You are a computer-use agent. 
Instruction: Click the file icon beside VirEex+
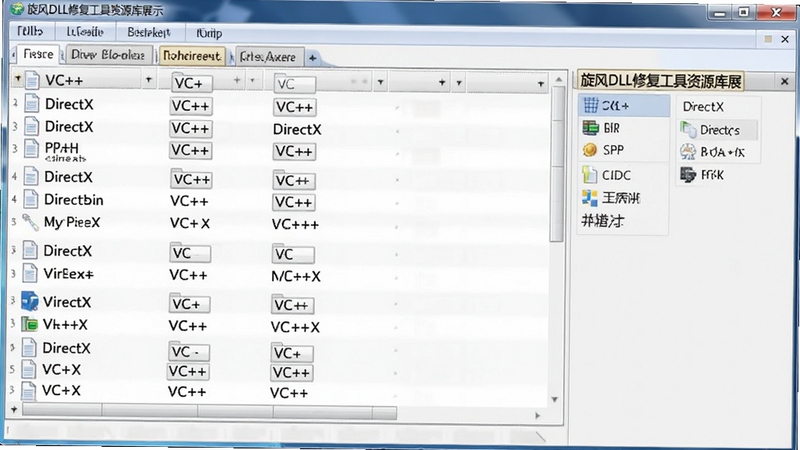click(30, 274)
